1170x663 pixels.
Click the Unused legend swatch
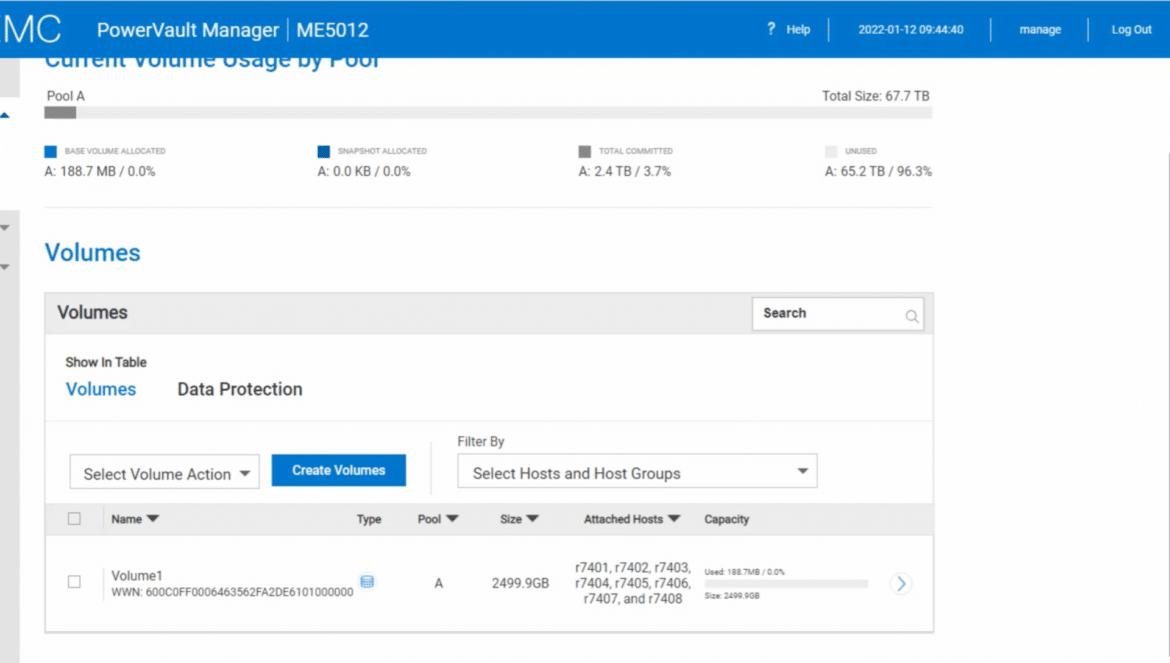pyautogui.click(x=830, y=151)
